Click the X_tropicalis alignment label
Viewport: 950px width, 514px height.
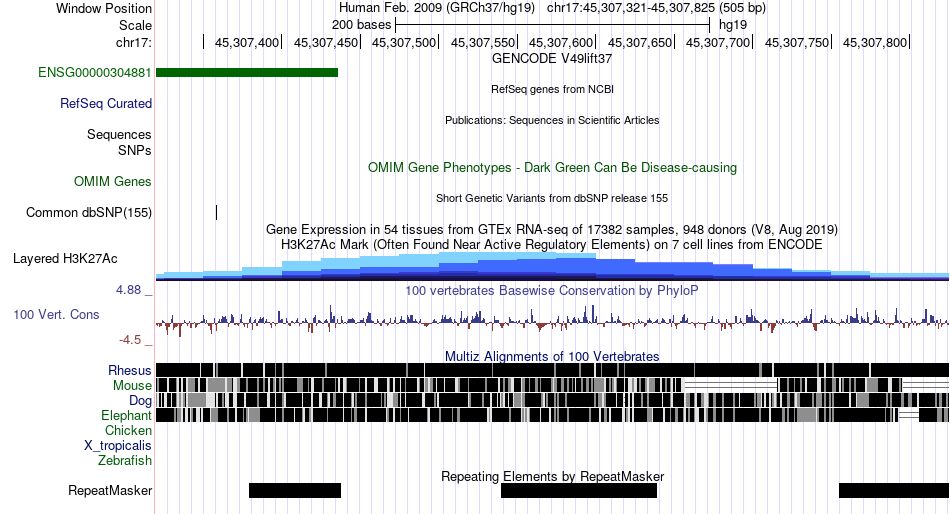click(x=118, y=446)
